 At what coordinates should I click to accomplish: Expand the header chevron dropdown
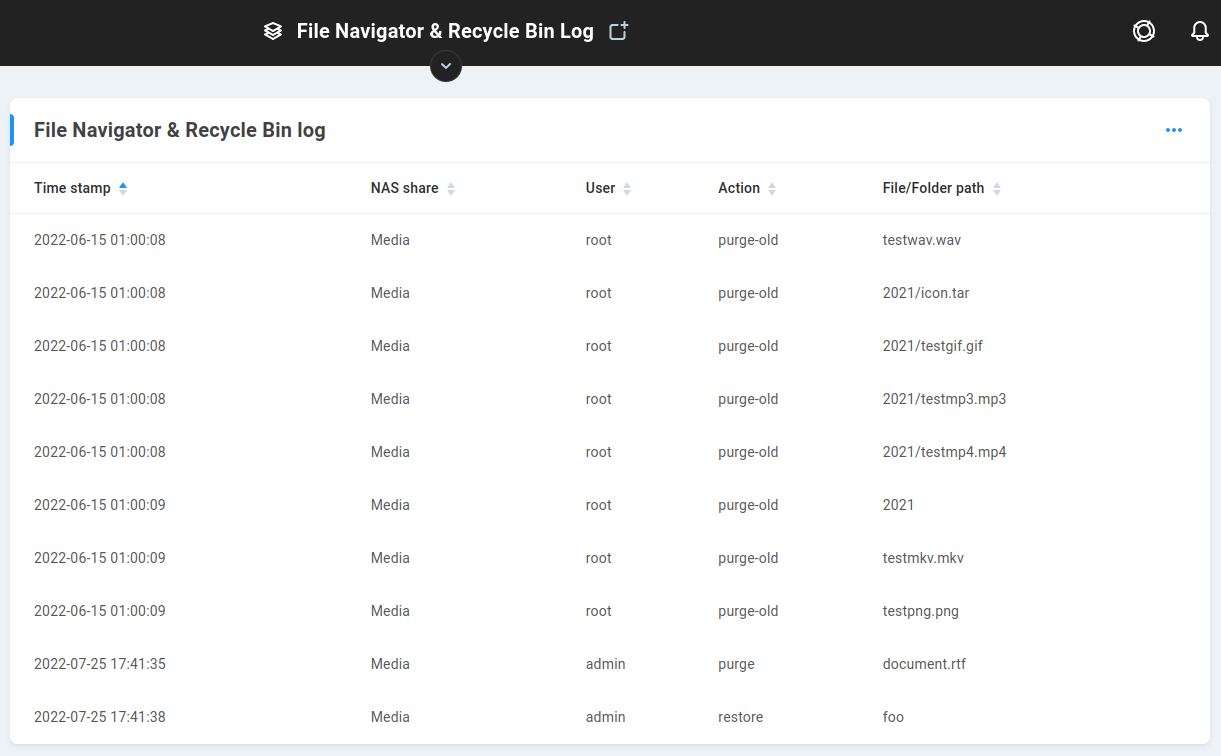pos(446,66)
